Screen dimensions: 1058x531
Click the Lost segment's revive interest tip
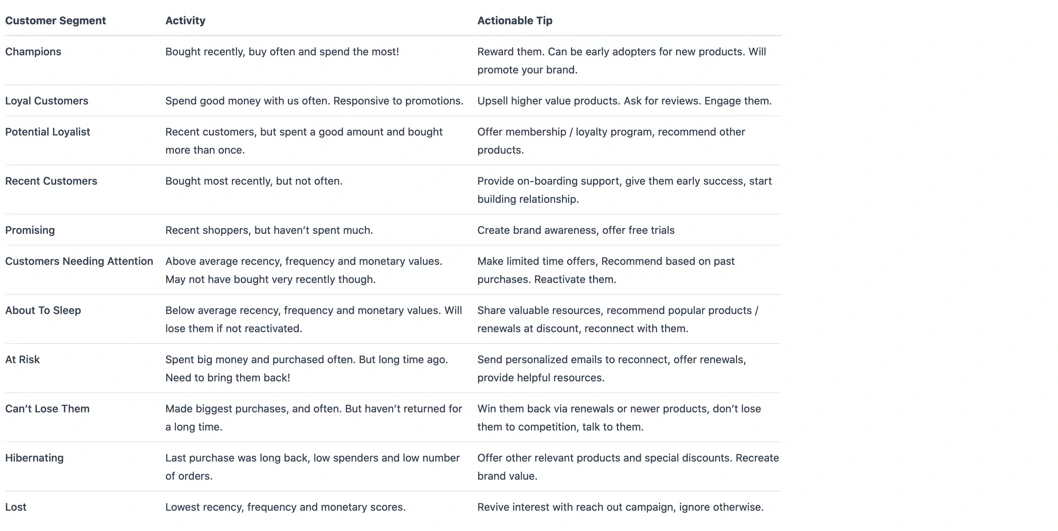pos(620,507)
